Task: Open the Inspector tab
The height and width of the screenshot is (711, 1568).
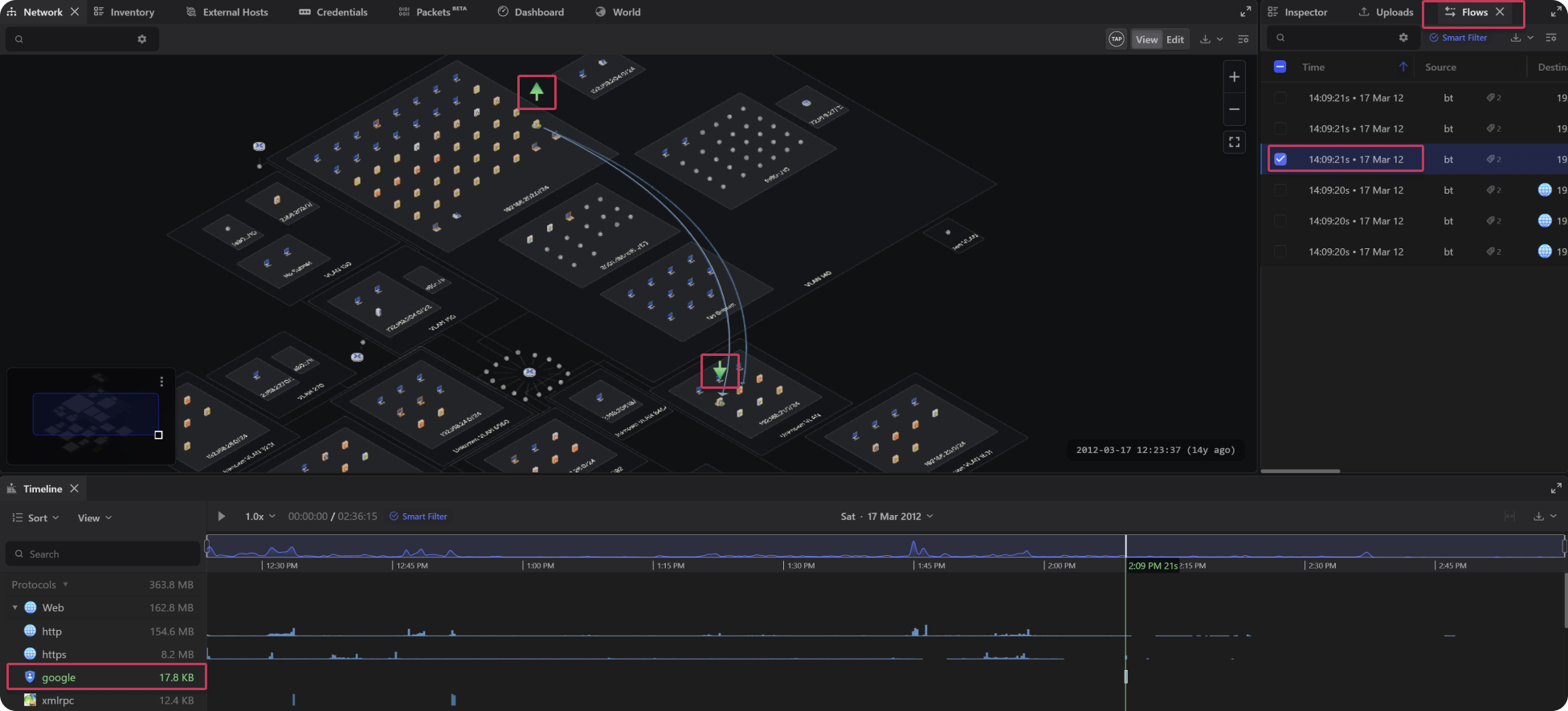Action: pos(1297,12)
